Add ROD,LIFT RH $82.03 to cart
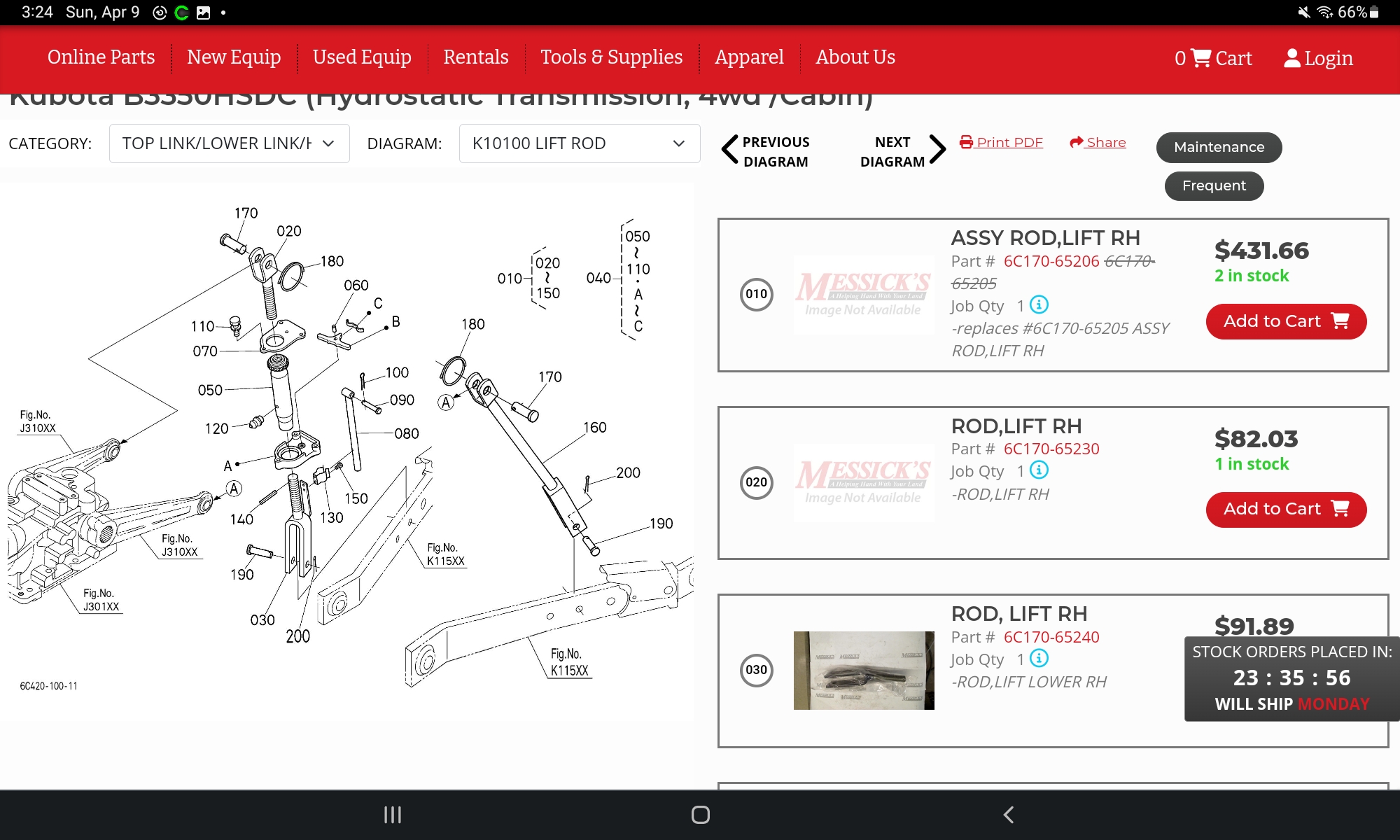Viewport: 1400px width, 840px height. [x=1286, y=510]
